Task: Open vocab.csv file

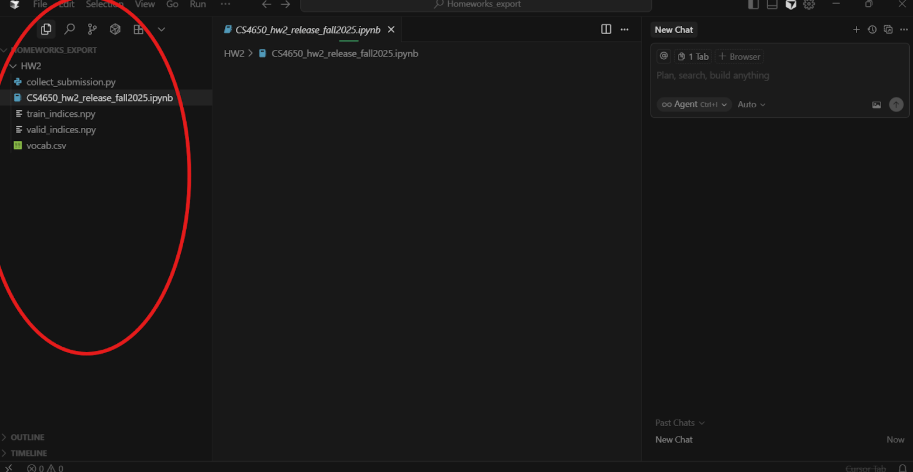Action: tap(46, 145)
